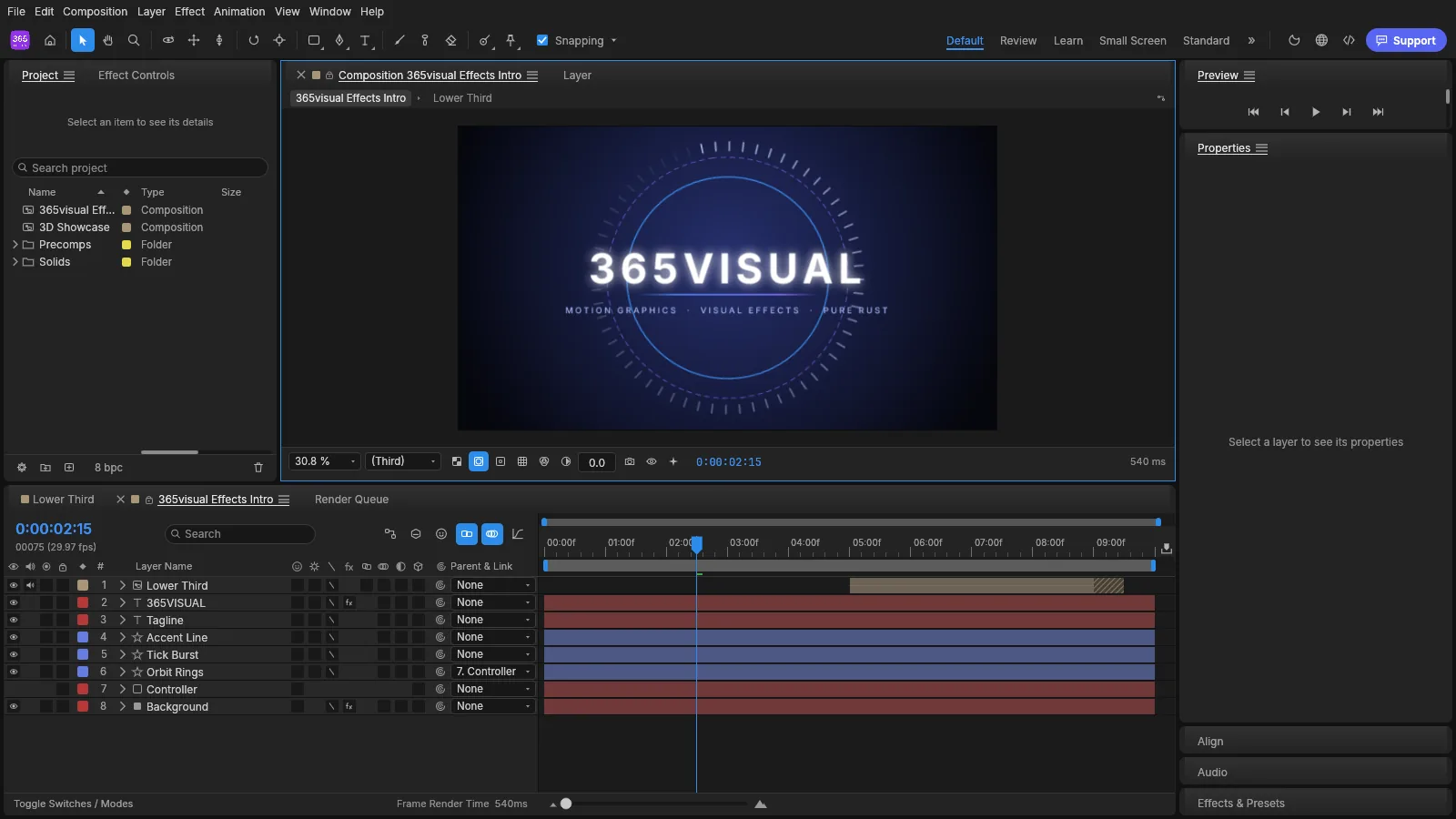Toggle the Snapping checkbox
The height and width of the screenshot is (819, 1456).
[x=542, y=40]
